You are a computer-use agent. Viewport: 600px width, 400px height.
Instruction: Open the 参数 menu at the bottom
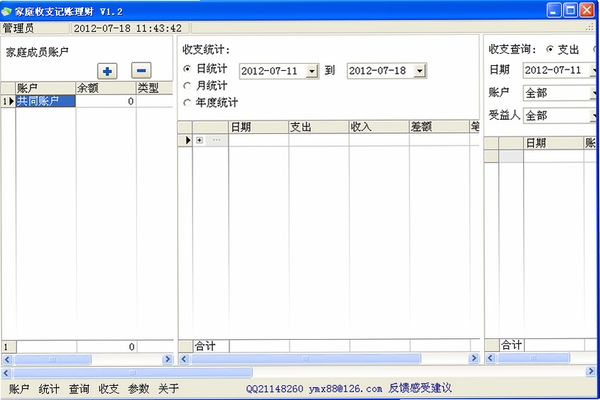[x=139, y=389]
